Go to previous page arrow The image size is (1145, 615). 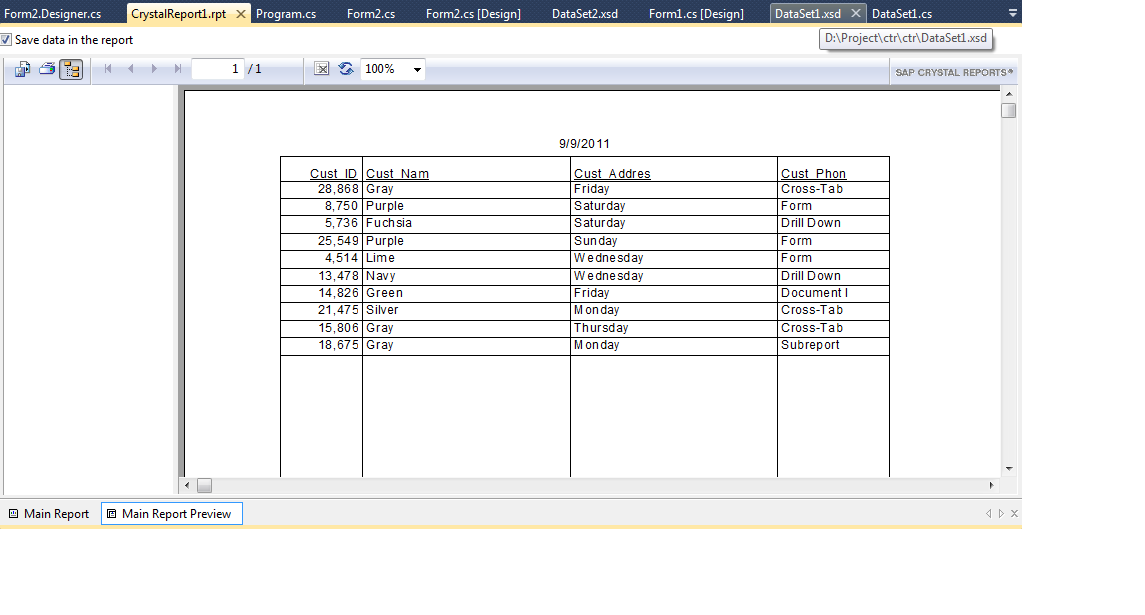(131, 69)
